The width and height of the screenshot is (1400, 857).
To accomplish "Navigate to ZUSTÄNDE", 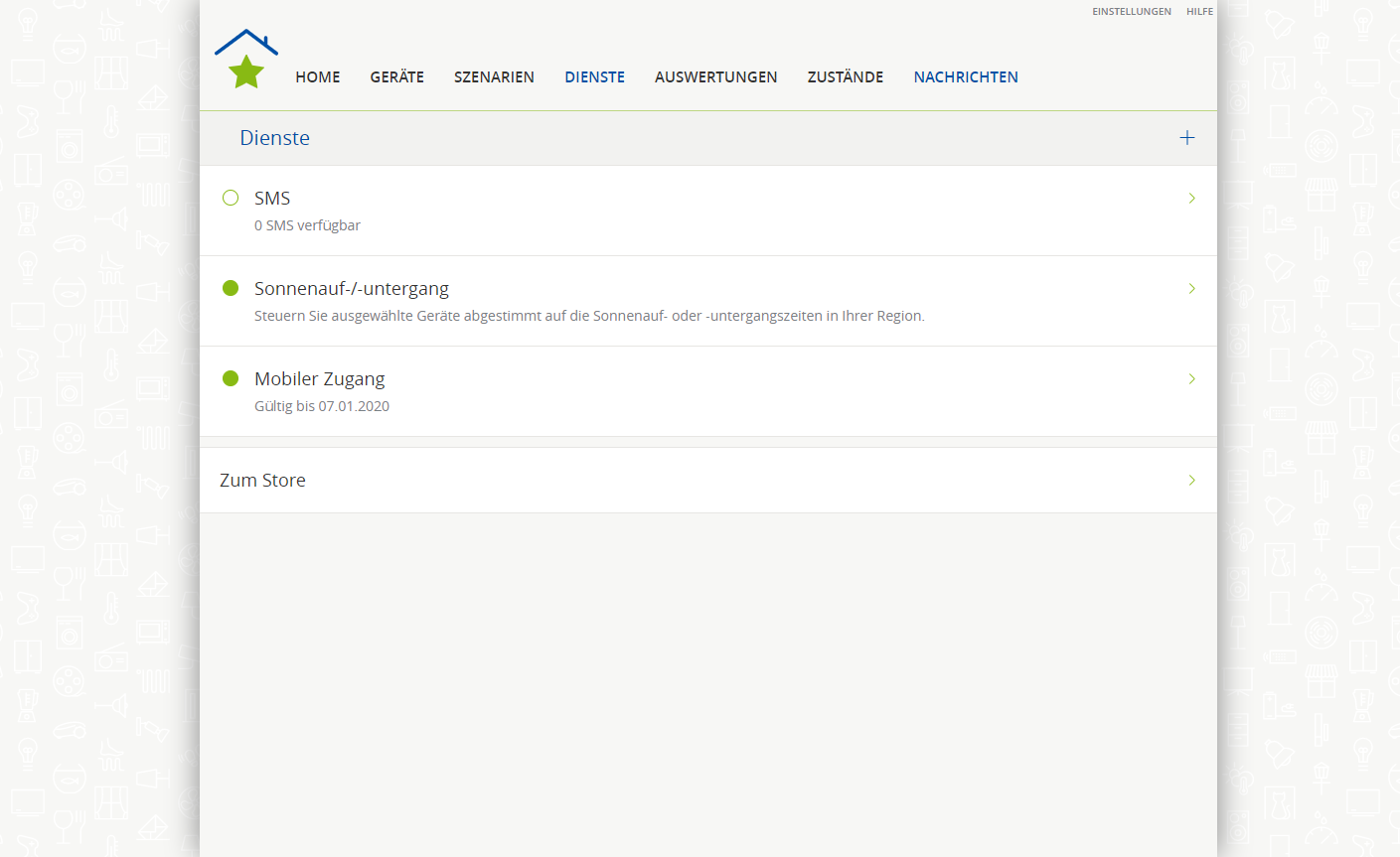I will (x=845, y=77).
